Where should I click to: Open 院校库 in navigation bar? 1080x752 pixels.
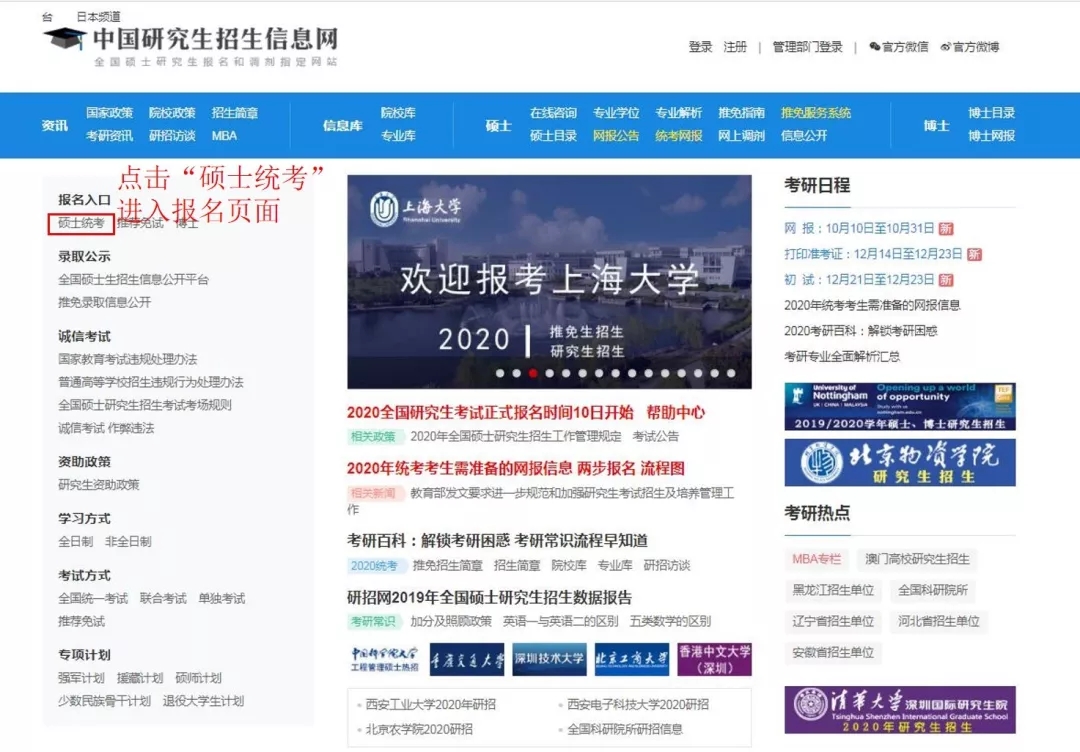[x=398, y=112]
